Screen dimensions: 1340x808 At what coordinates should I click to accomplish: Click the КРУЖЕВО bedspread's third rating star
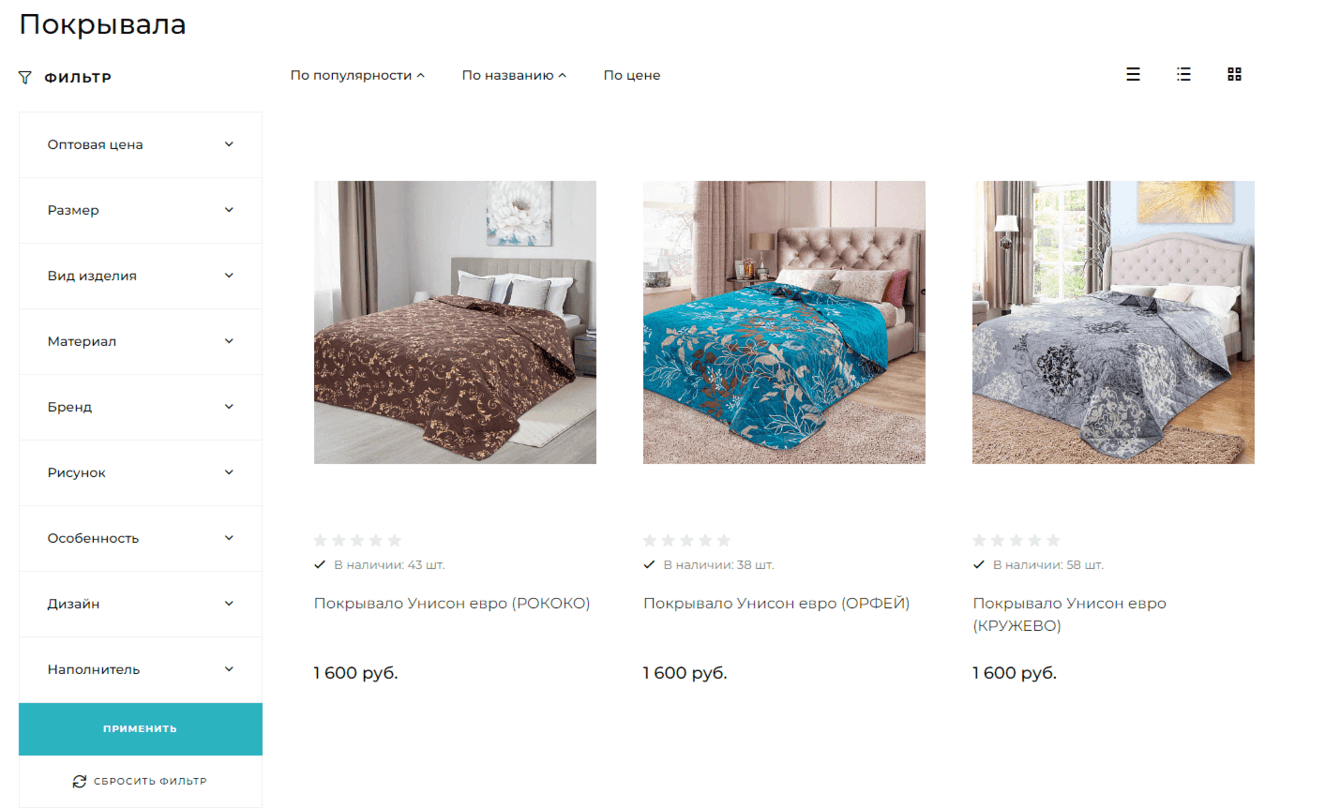1016,540
